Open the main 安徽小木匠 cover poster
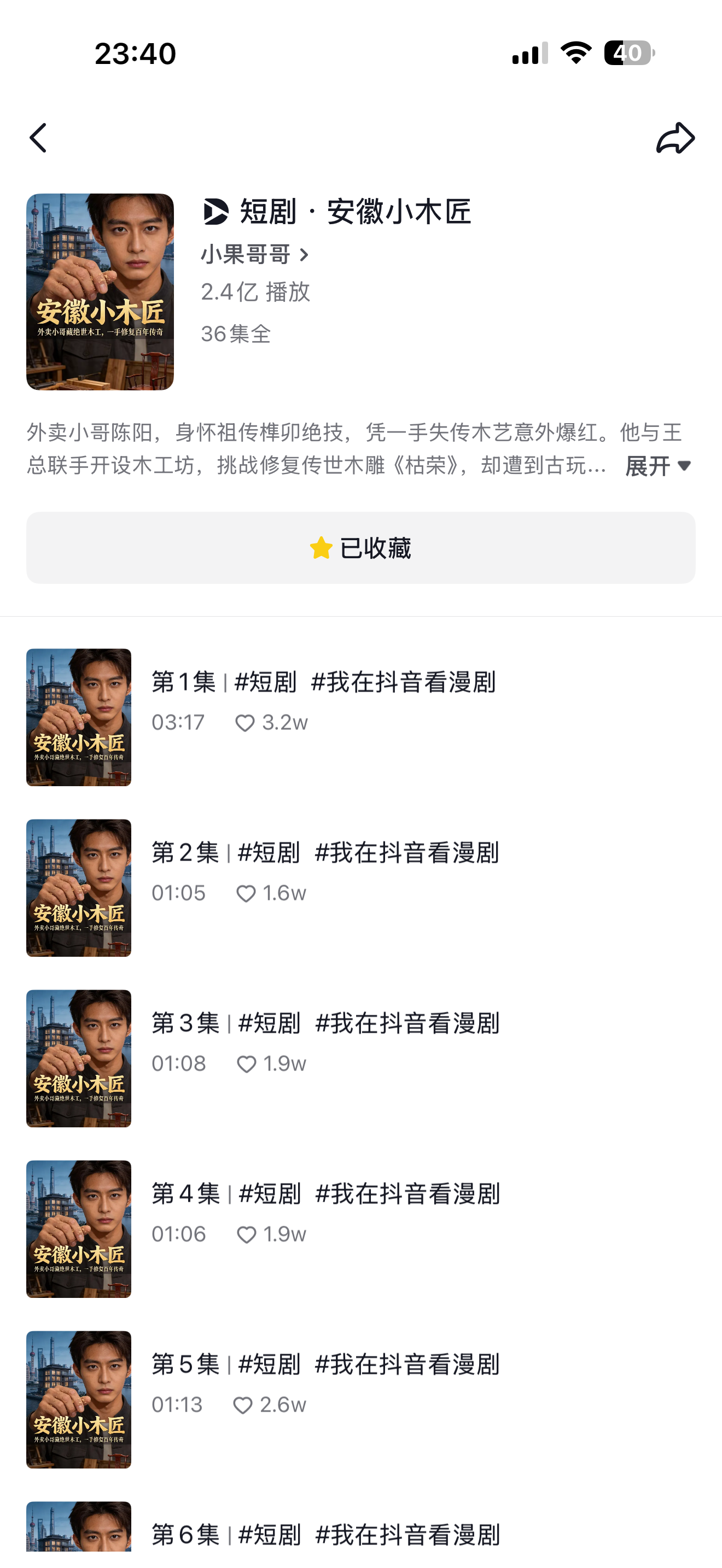The width and height of the screenshot is (722, 1568). [x=100, y=291]
